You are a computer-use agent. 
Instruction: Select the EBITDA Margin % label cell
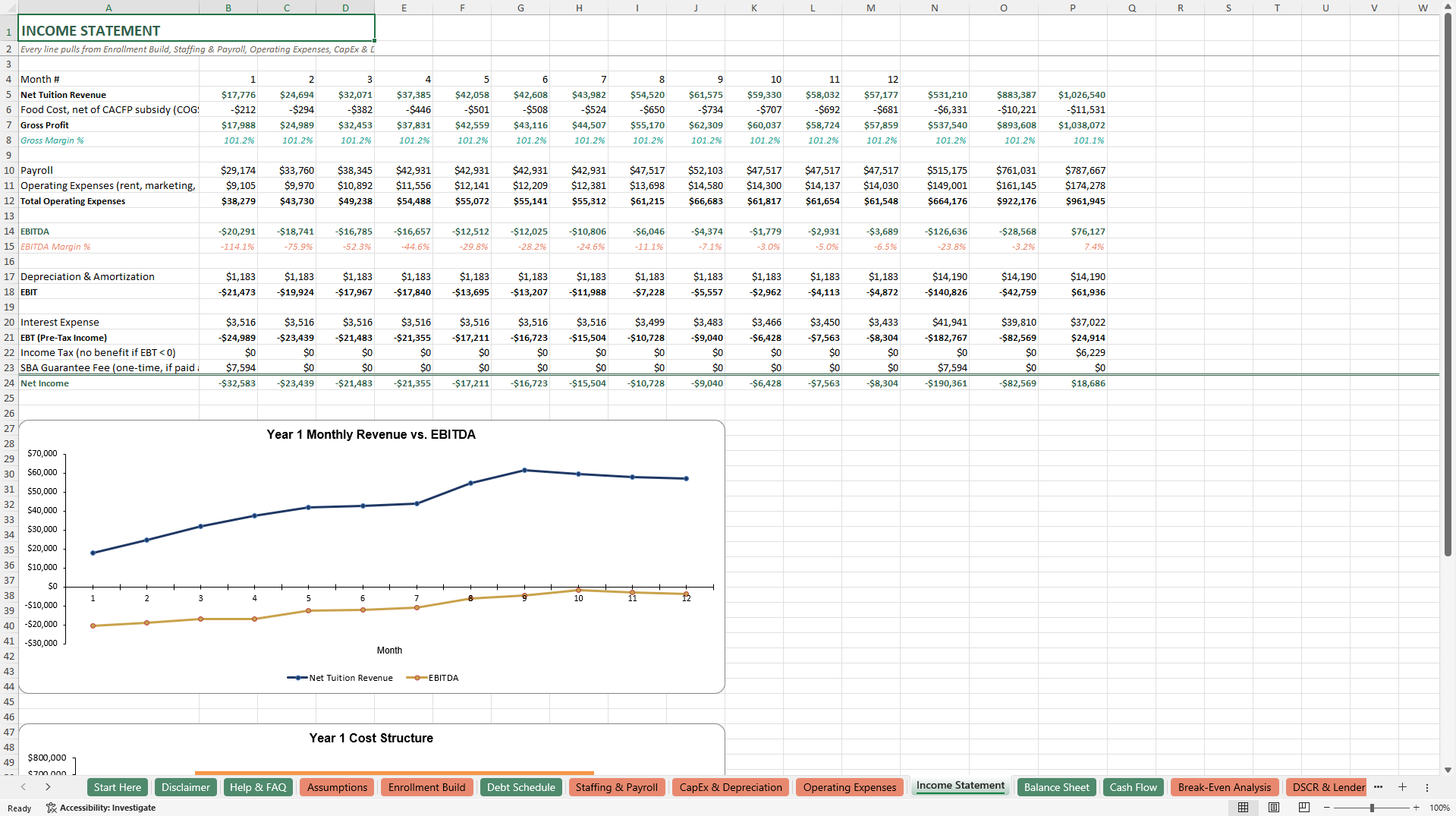(x=108, y=247)
